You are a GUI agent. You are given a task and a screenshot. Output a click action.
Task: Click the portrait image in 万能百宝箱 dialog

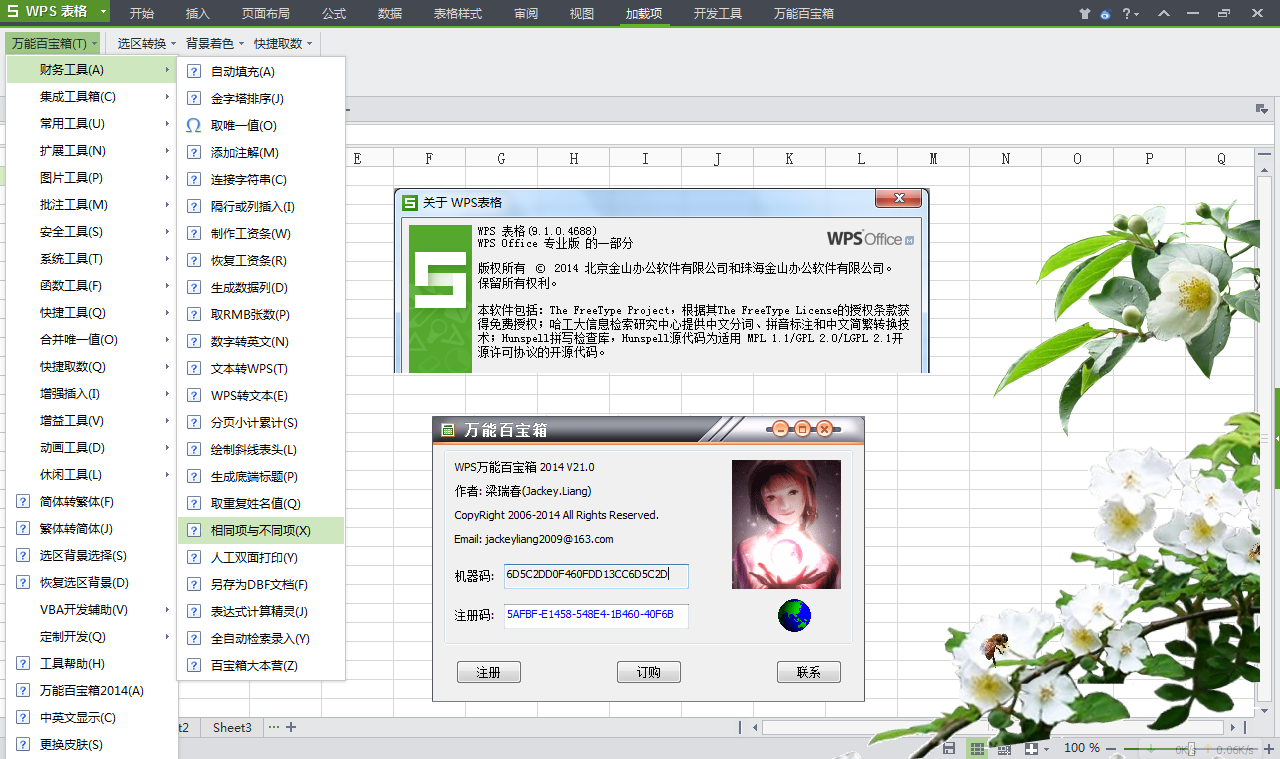pos(786,524)
